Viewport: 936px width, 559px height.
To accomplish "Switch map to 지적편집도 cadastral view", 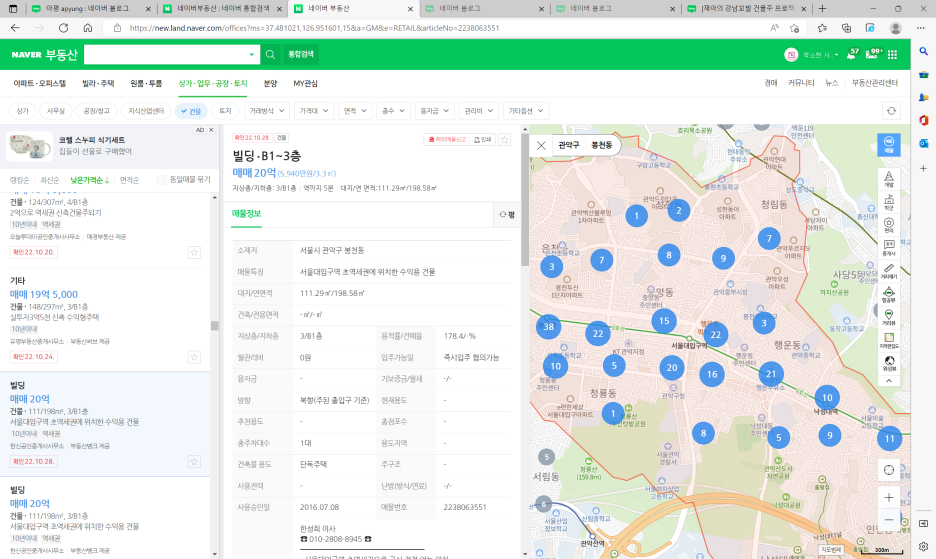I will [888, 340].
